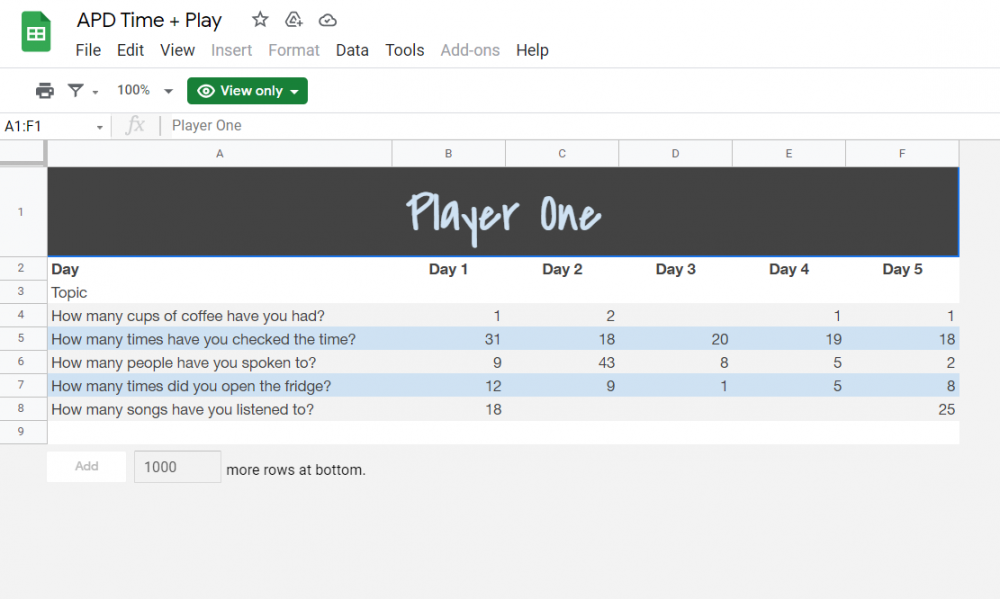Open the Data menu
The image size is (1000, 599).
click(352, 50)
